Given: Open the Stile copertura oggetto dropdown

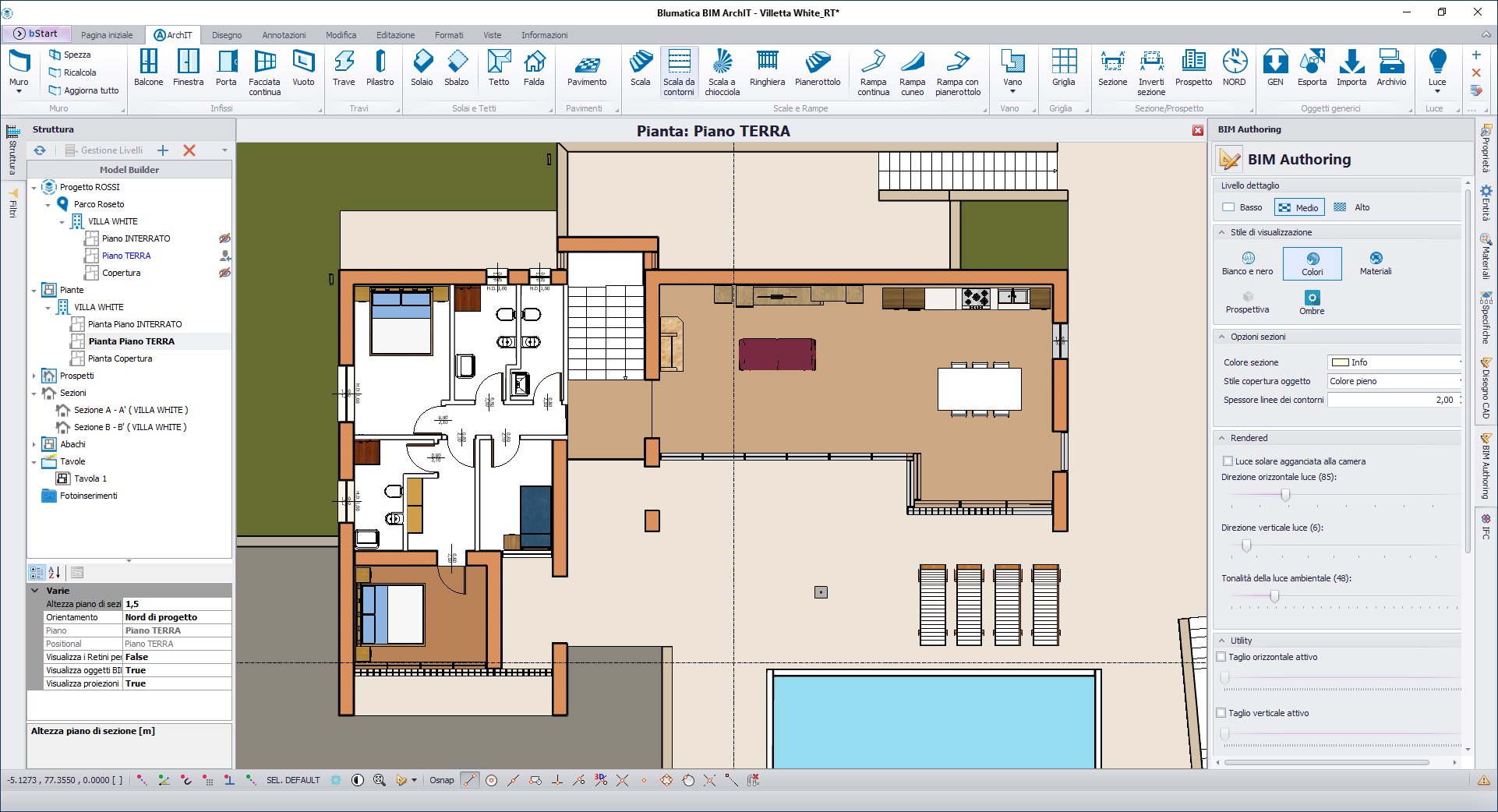Looking at the screenshot, I should [1395, 381].
